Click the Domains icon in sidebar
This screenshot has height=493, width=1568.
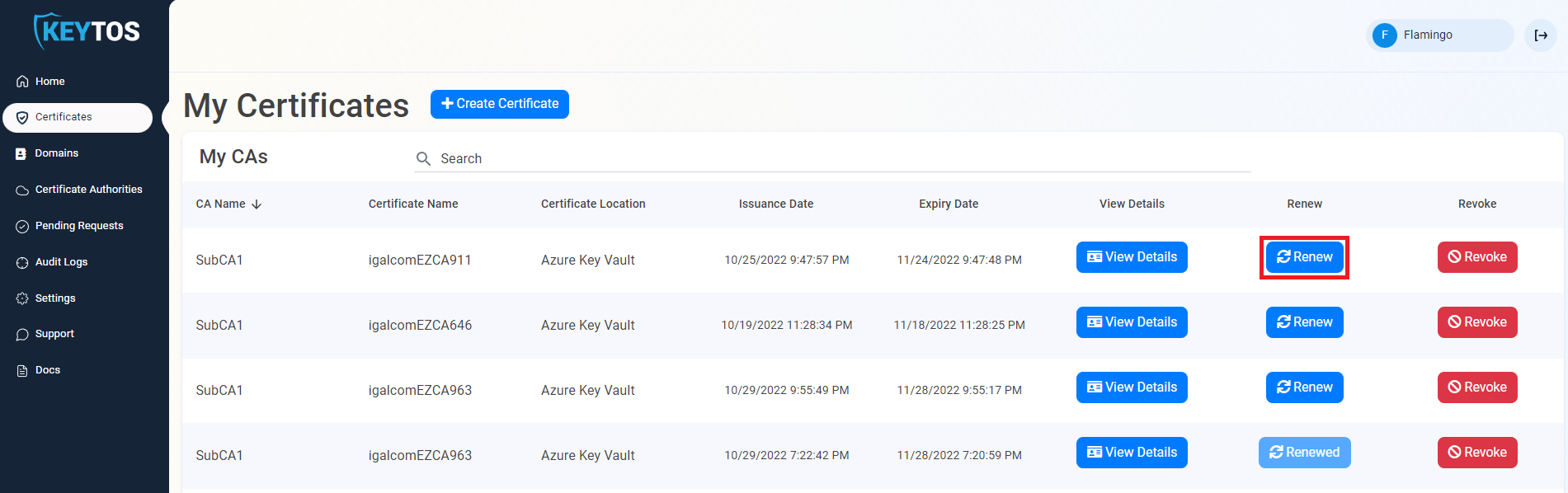(x=21, y=153)
